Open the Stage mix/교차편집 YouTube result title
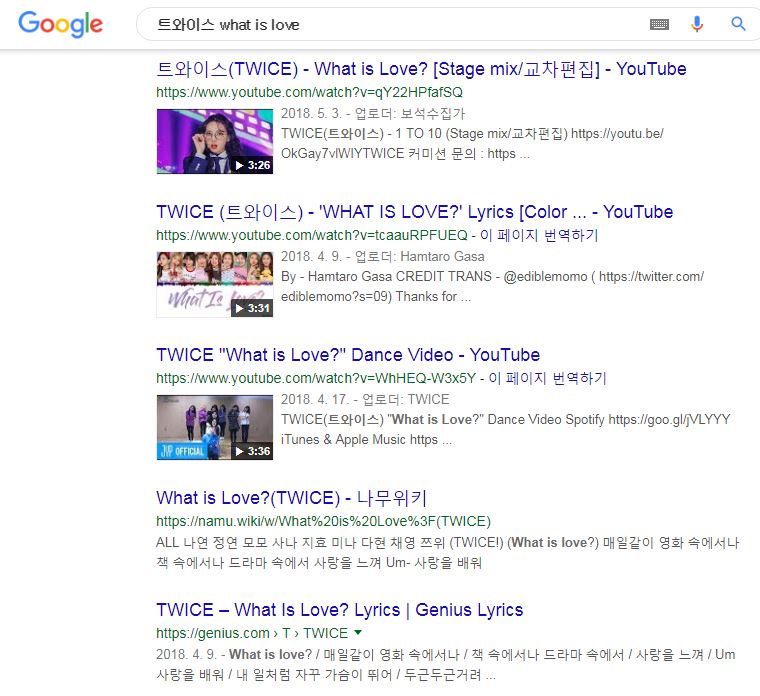Viewport: 760px width, 696px height. coord(421,69)
